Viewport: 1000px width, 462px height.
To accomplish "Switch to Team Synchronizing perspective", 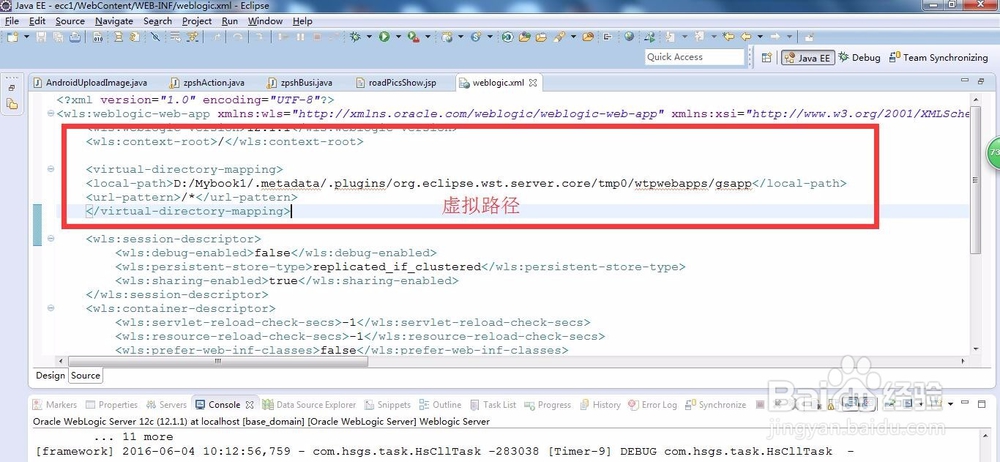I will (x=939, y=57).
